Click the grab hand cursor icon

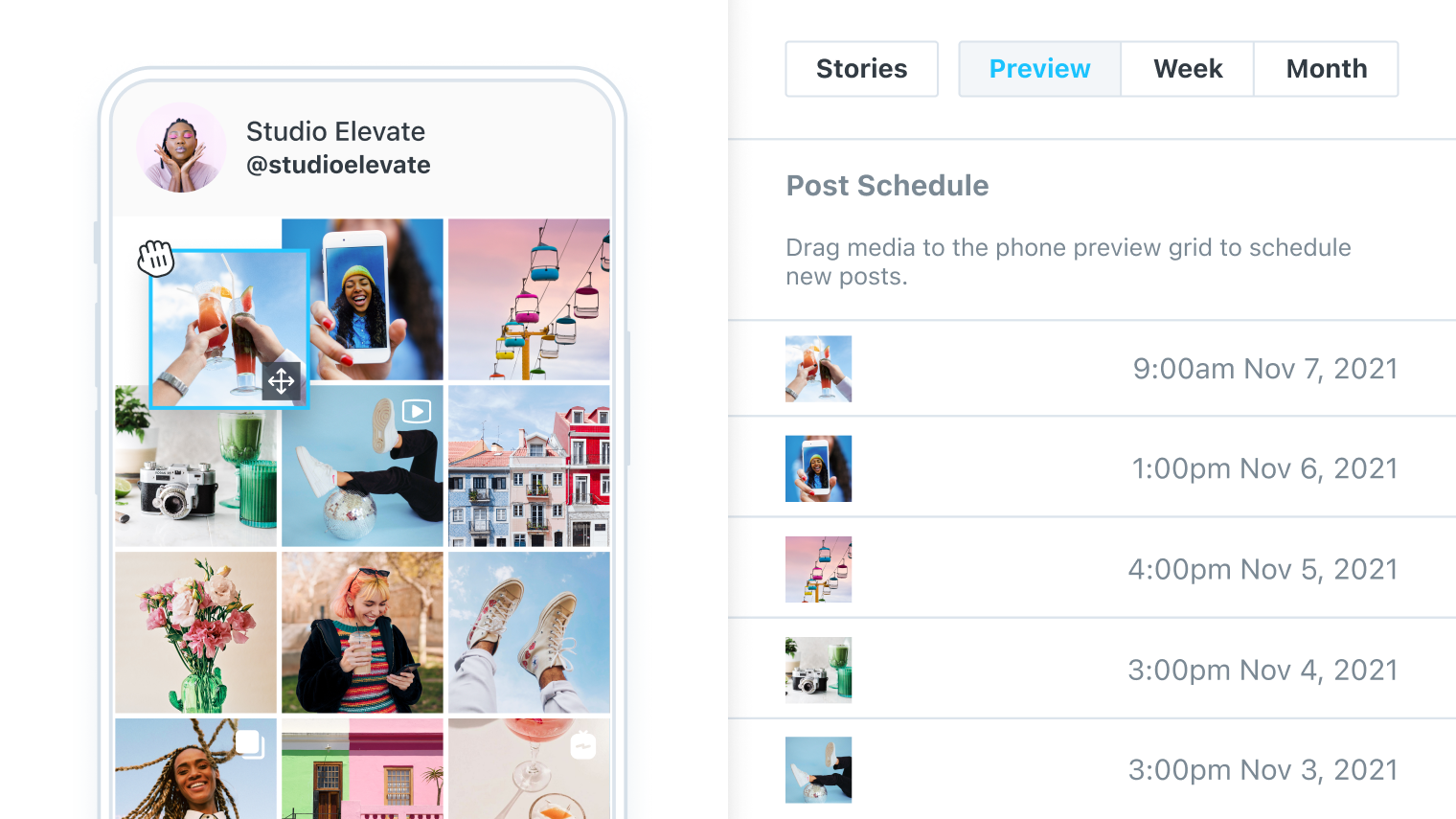[155, 258]
